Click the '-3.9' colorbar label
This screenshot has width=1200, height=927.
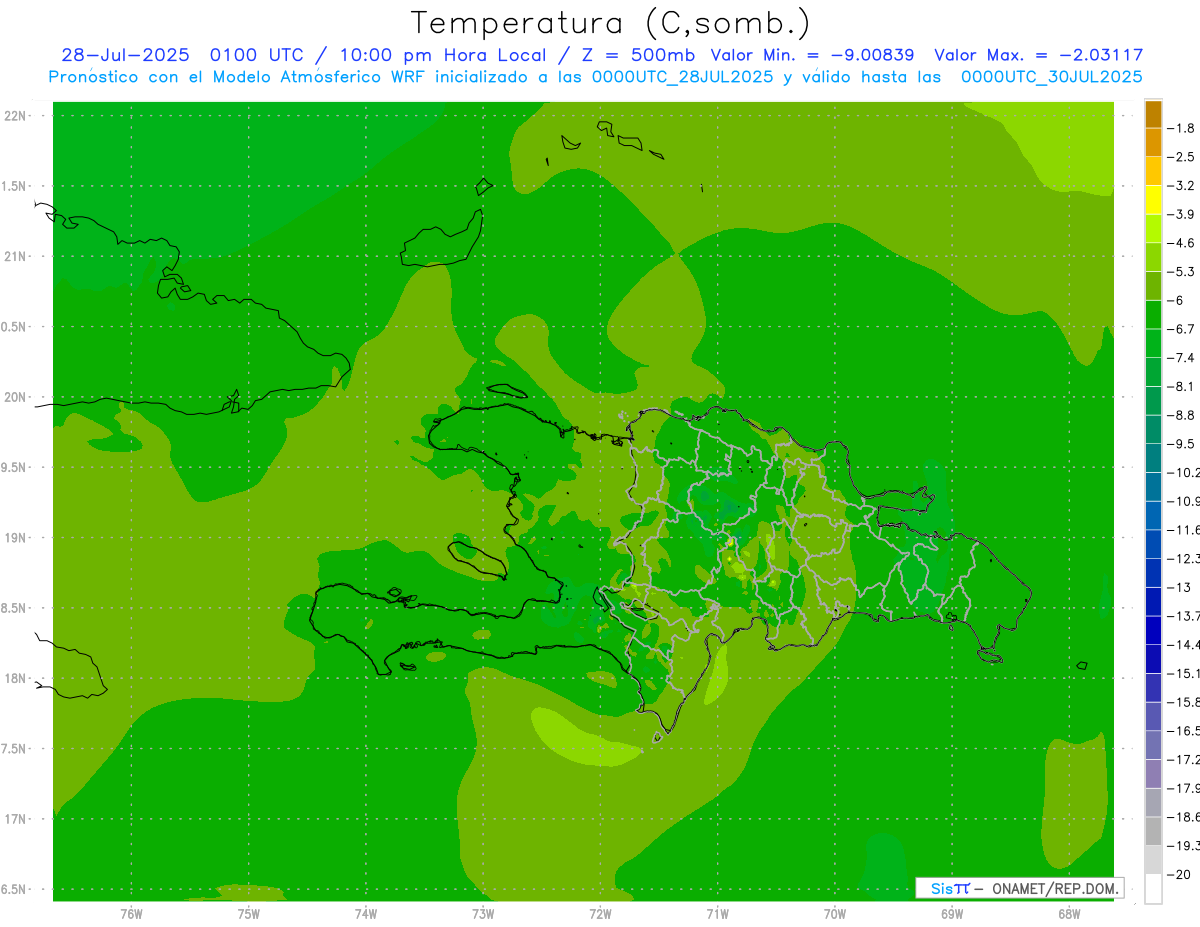1181,214
